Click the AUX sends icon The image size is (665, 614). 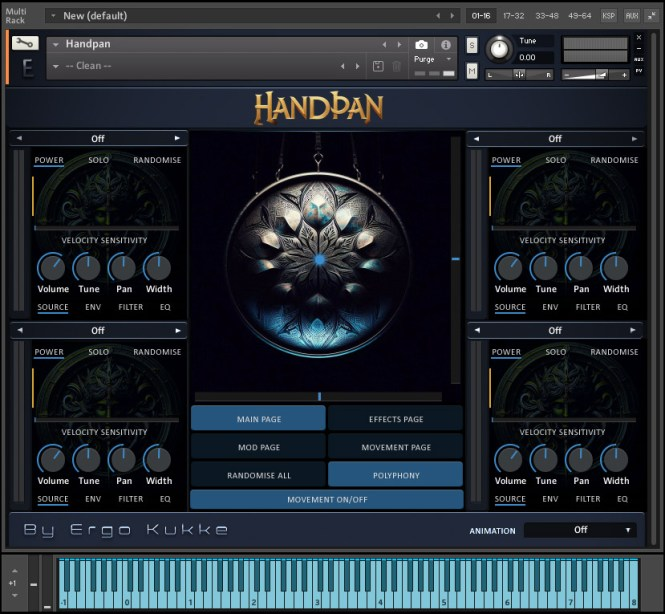tap(632, 16)
